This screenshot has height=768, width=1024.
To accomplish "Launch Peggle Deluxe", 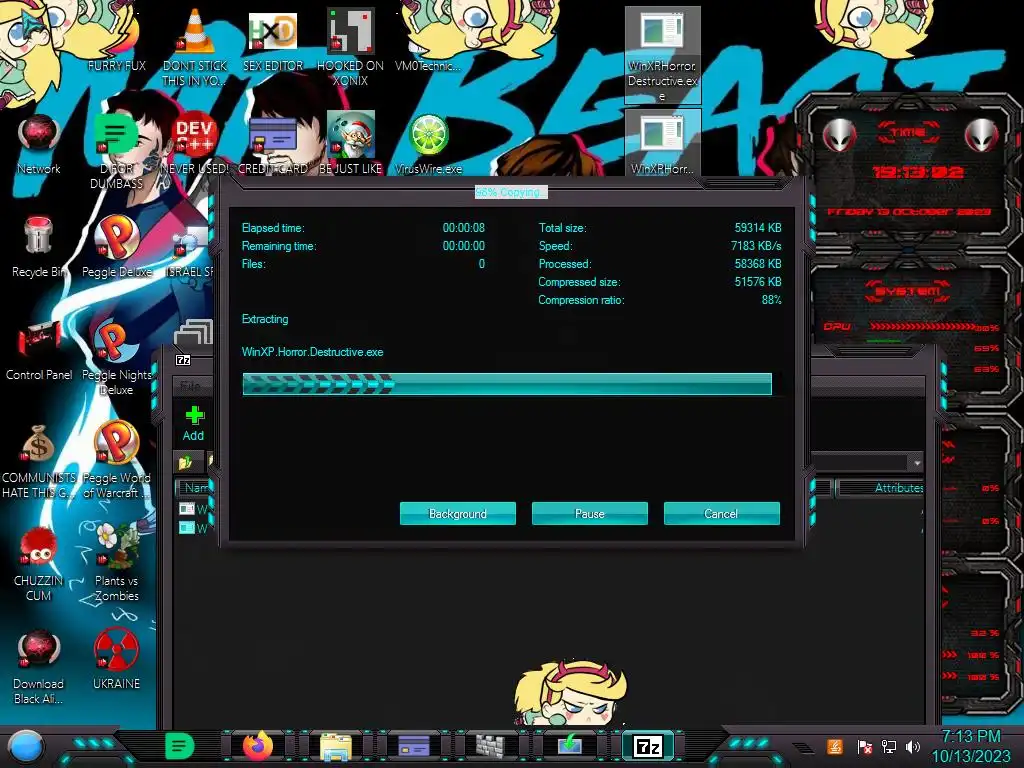I will click(x=116, y=247).
